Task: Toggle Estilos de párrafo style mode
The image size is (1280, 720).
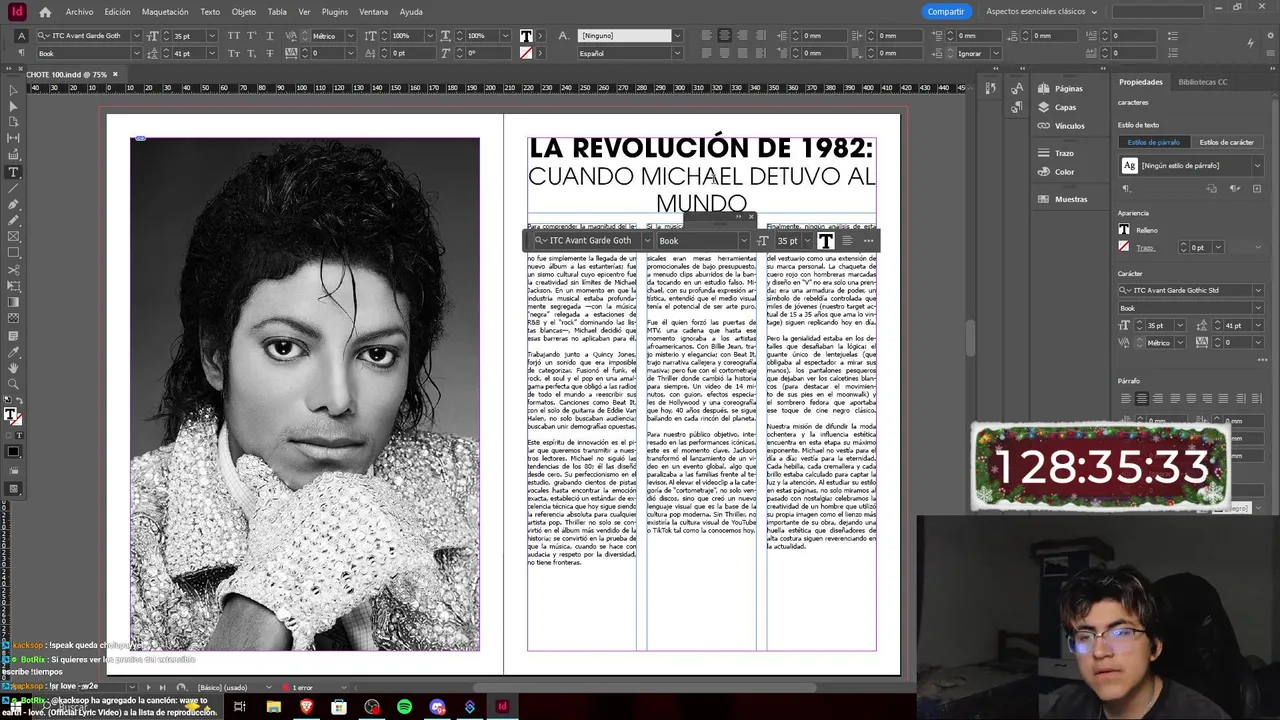Action: click(1153, 142)
